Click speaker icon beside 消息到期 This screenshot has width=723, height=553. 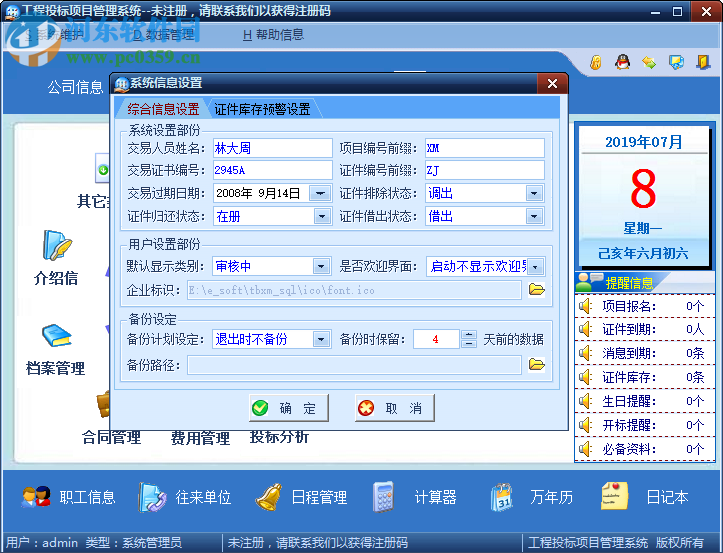[x=586, y=353]
